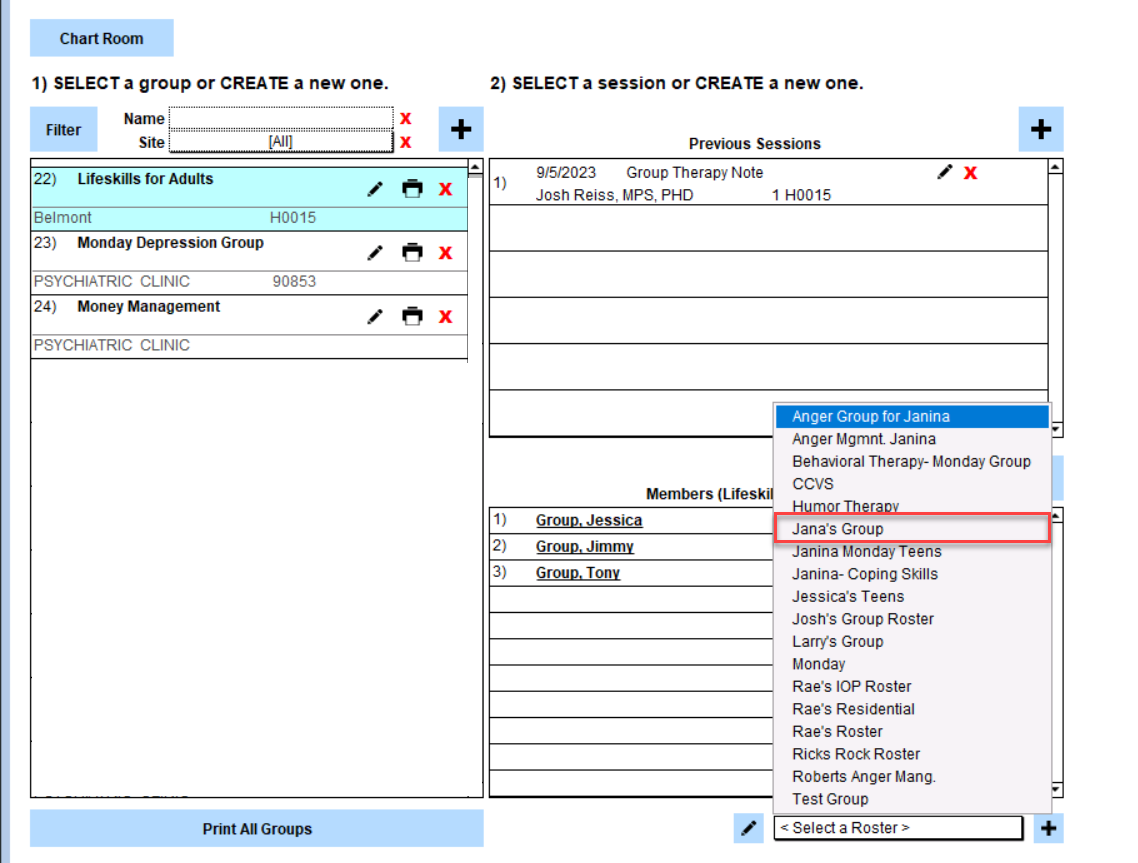1138x863 pixels.
Task: Delete the Money Management group
Action: [446, 317]
